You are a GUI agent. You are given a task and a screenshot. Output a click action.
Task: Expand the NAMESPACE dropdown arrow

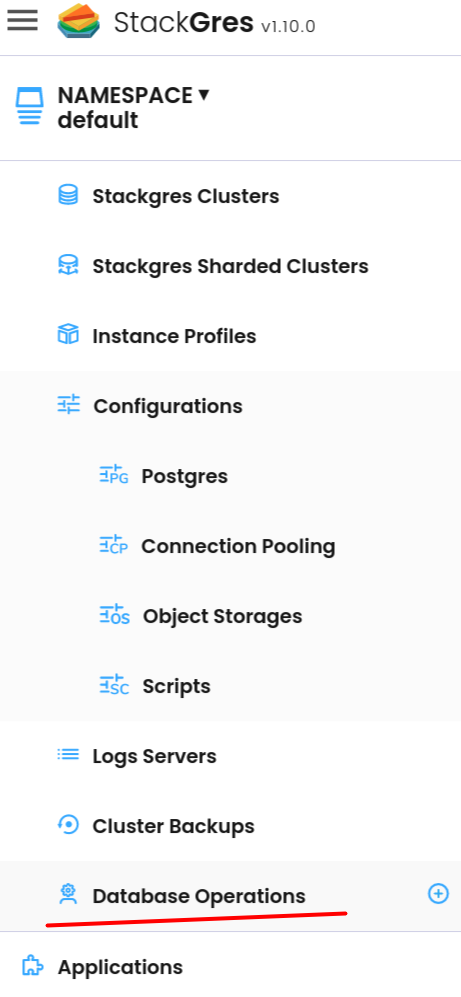pyautogui.click(x=203, y=95)
